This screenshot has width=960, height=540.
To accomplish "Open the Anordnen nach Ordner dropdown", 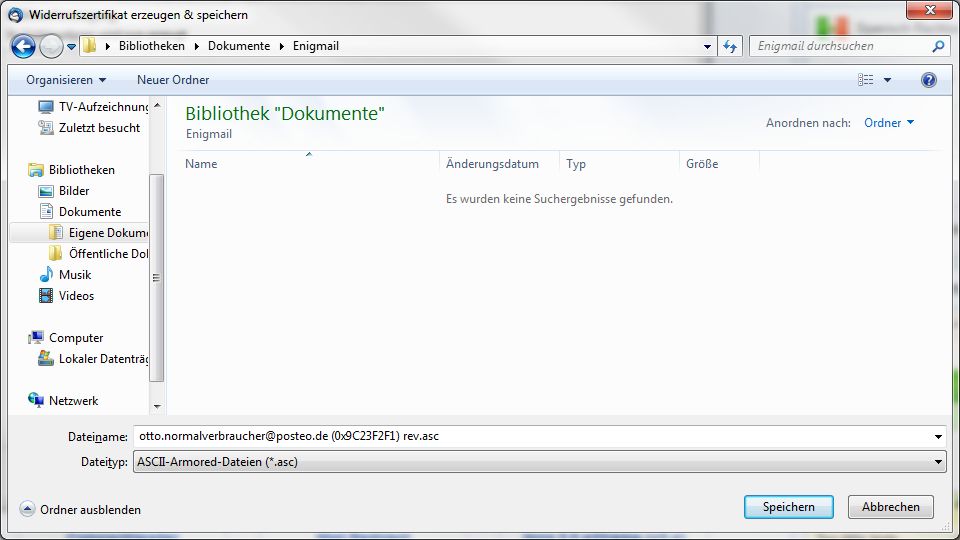I will (x=889, y=123).
